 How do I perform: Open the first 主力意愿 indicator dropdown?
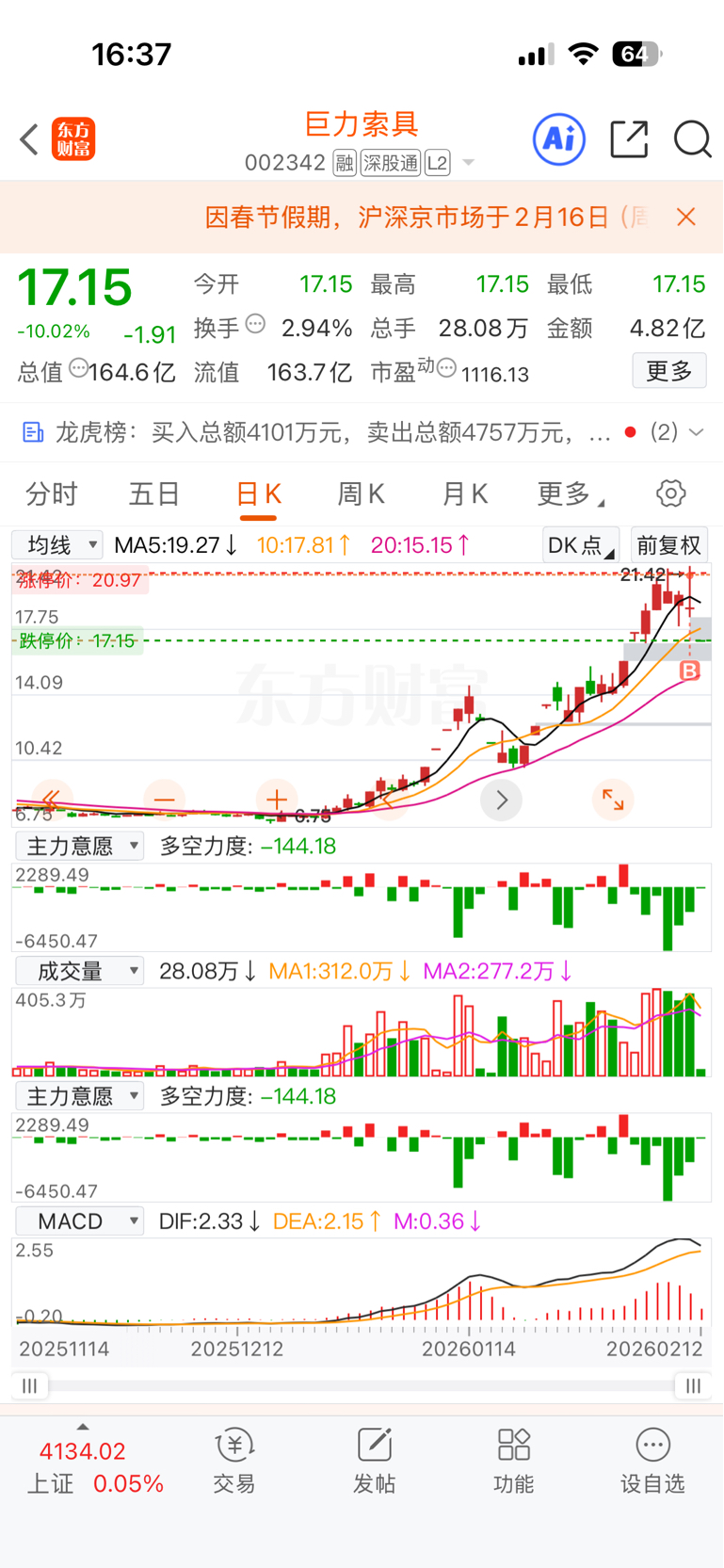[x=79, y=846]
